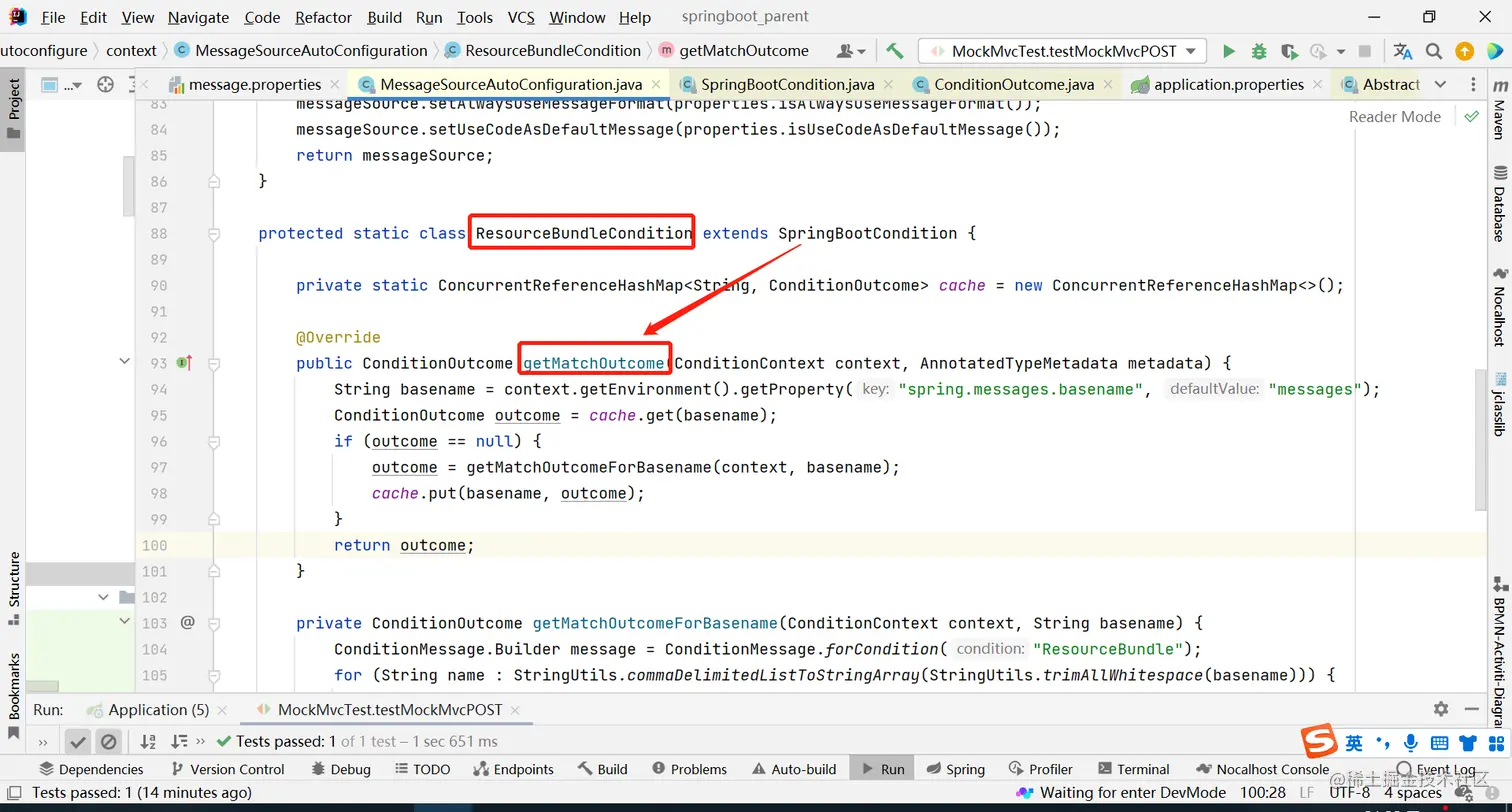The width and height of the screenshot is (1512, 812).
Task: Switch to the ConditionOutcome.java tab
Action: tap(1014, 85)
